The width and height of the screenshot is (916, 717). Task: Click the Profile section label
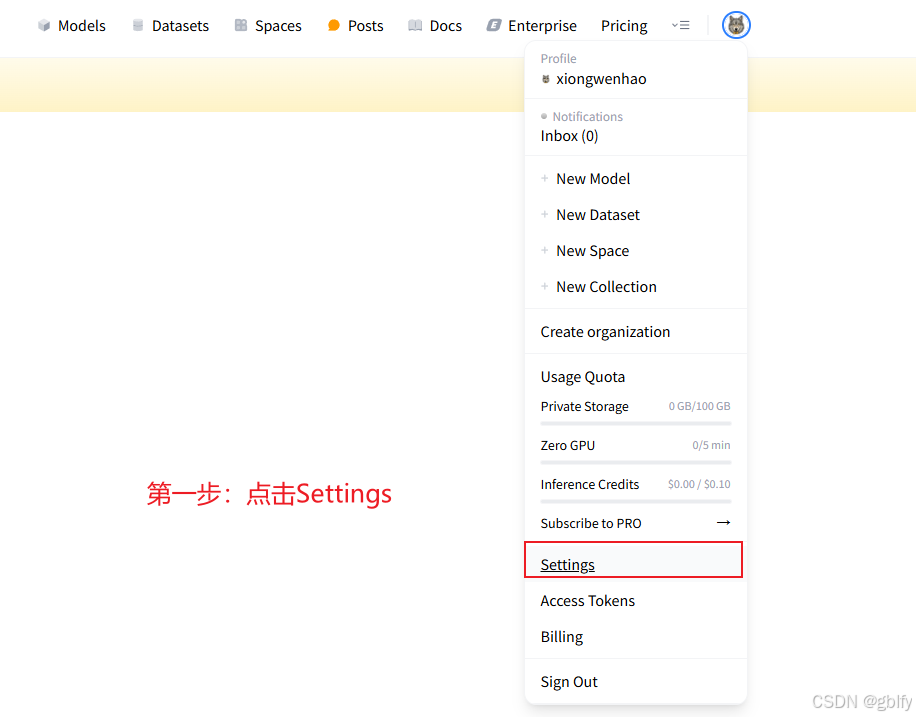click(558, 58)
